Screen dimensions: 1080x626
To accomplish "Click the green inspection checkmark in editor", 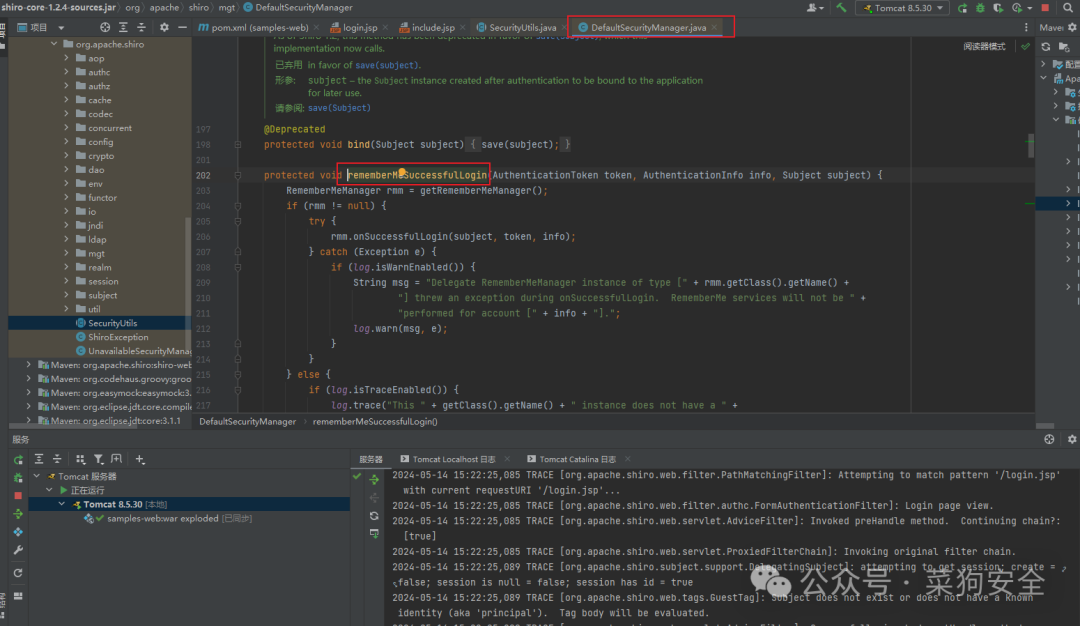I will [1026, 46].
